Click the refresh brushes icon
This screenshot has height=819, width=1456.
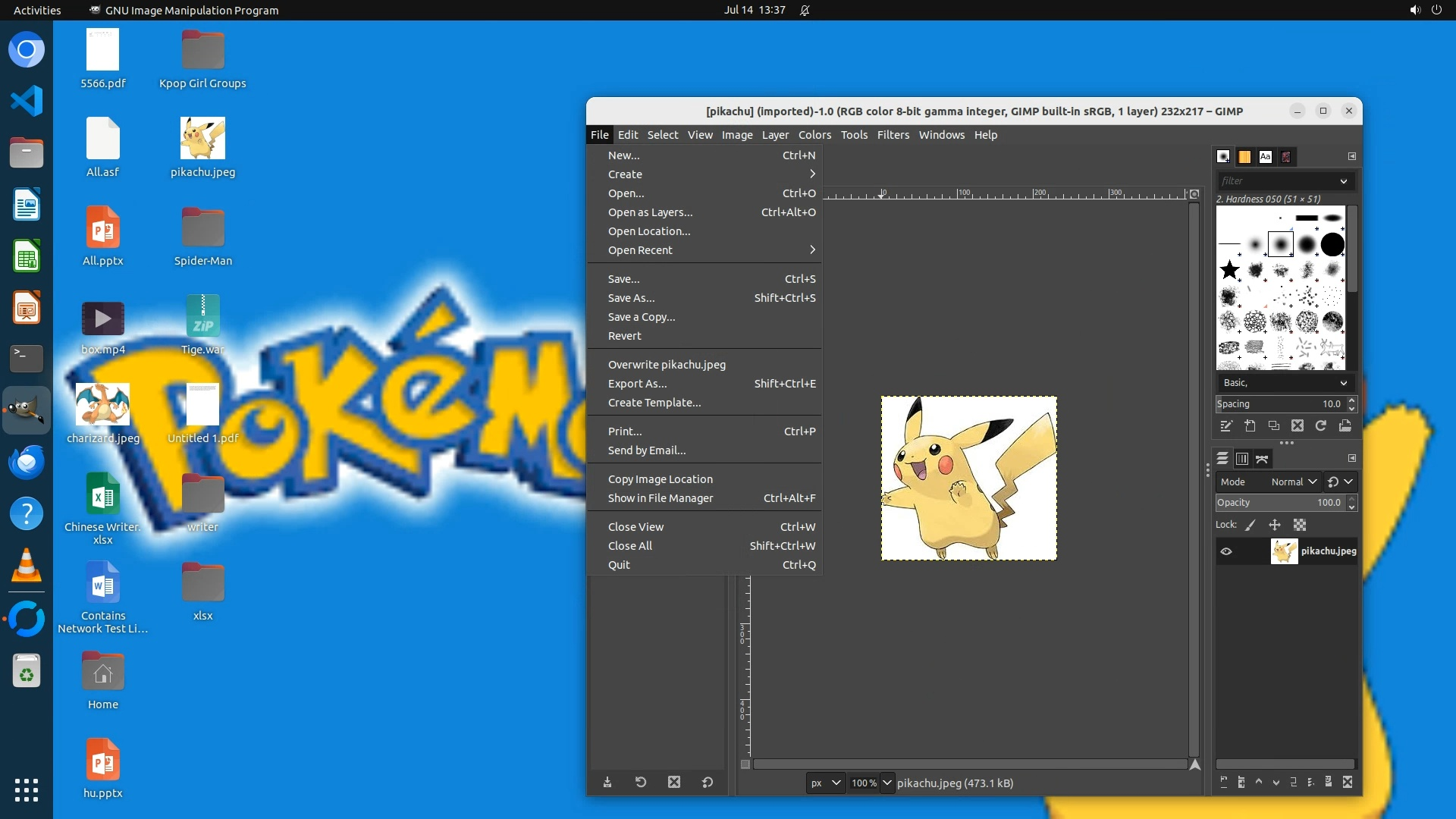1321,426
